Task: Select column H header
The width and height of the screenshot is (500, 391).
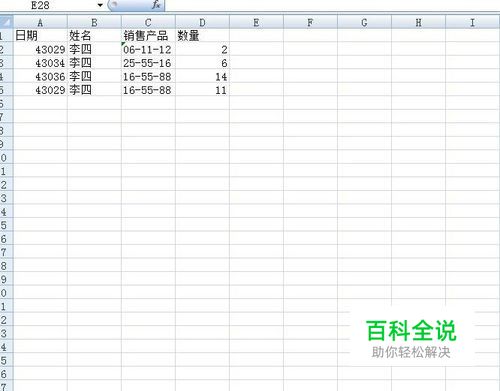Action: 418,23
